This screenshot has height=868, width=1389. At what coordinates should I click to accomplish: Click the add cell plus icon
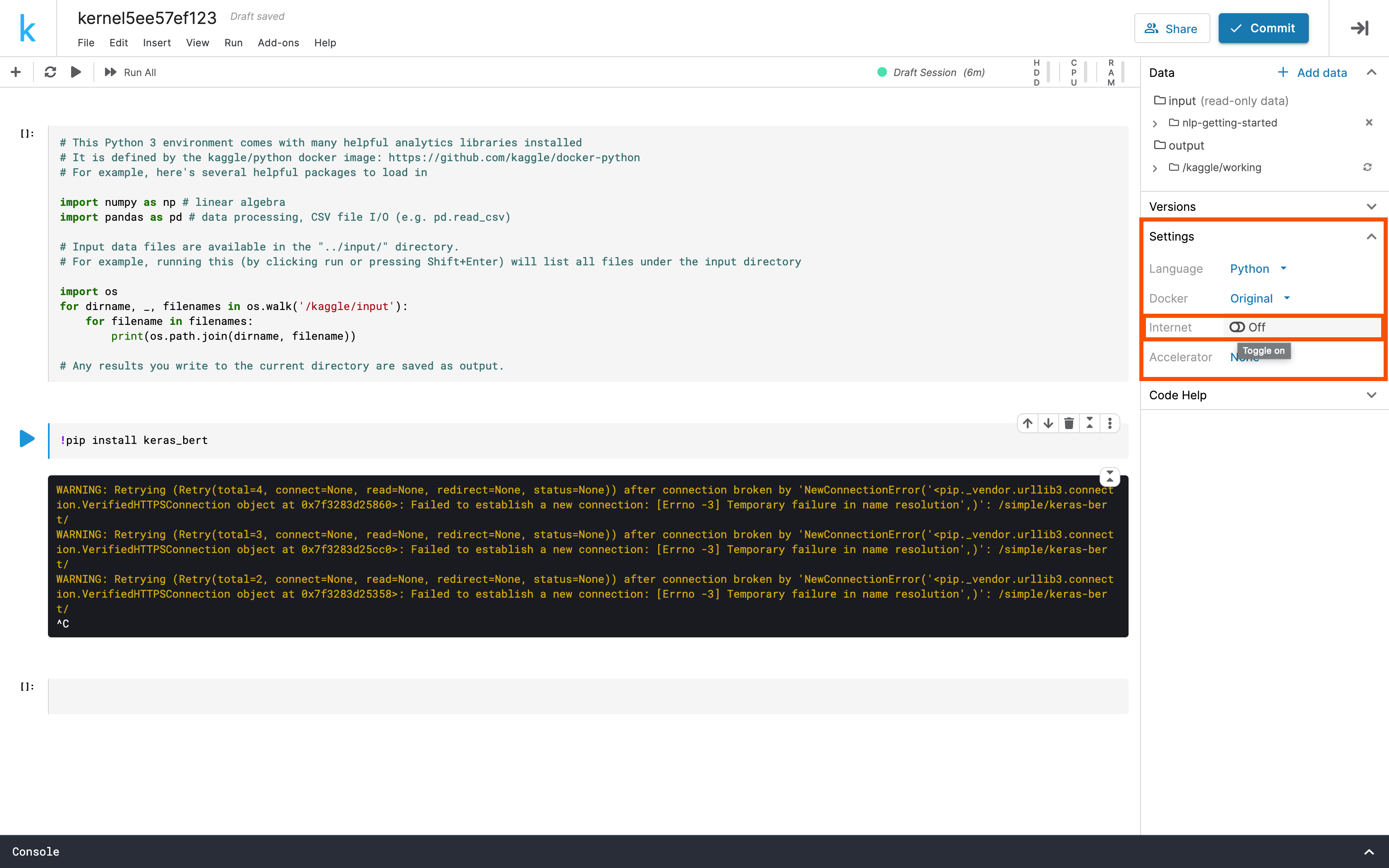(x=15, y=72)
